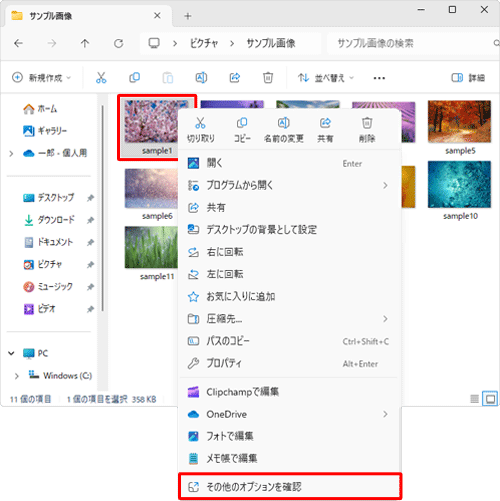
Task: Select 共有 menu entry below プログラムから開く
Action: (x=290, y=208)
